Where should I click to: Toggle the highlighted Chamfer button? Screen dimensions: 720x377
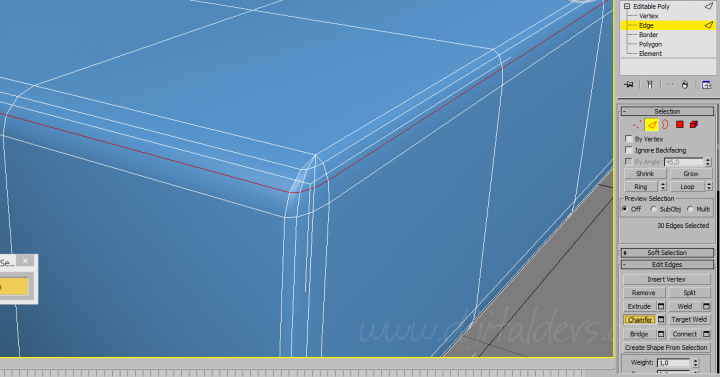pyautogui.click(x=640, y=319)
